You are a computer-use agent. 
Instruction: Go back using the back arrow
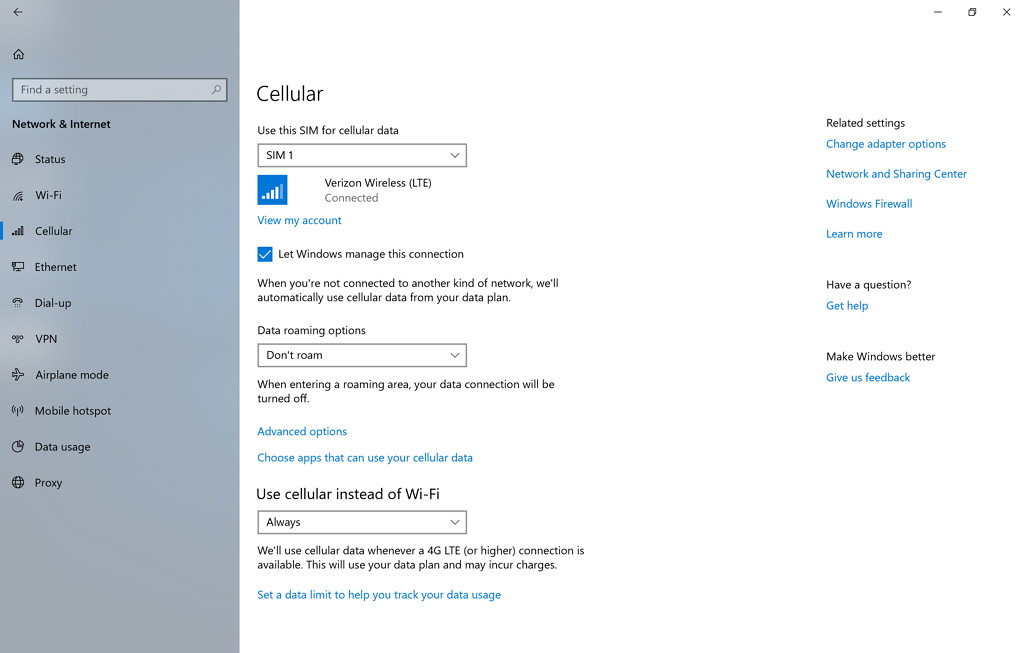click(18, 12)
